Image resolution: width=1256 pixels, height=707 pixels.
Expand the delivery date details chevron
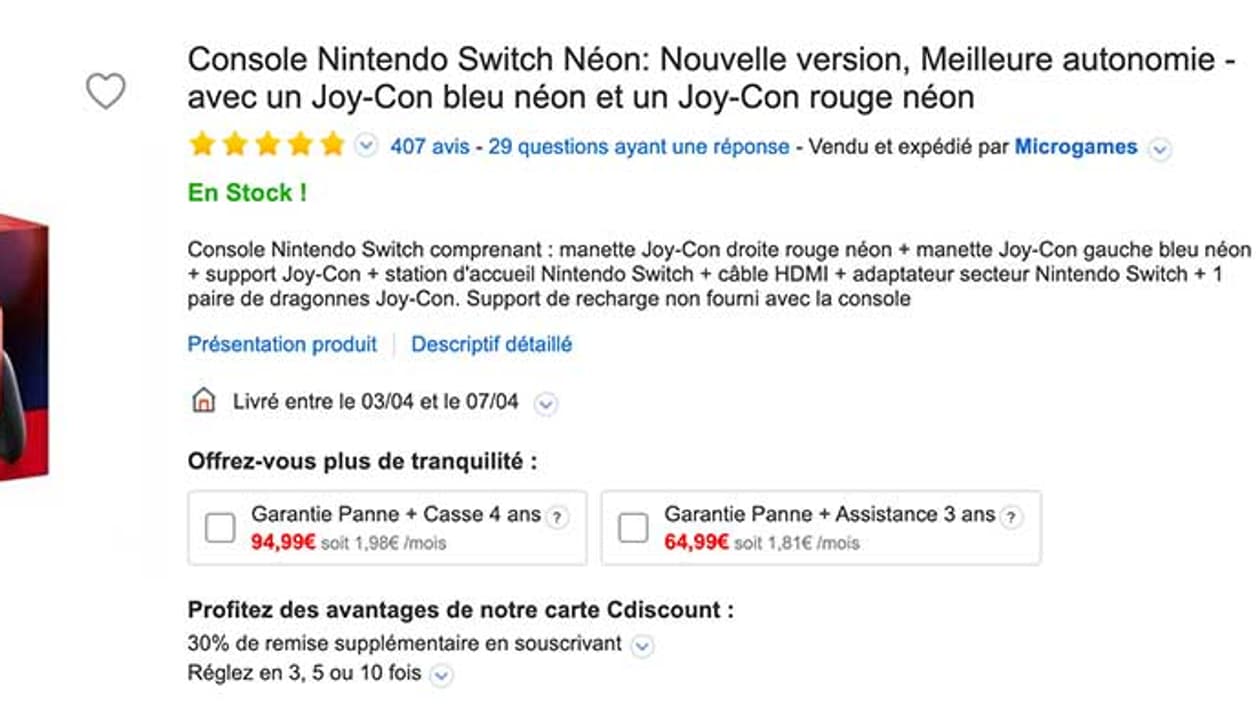544,403
